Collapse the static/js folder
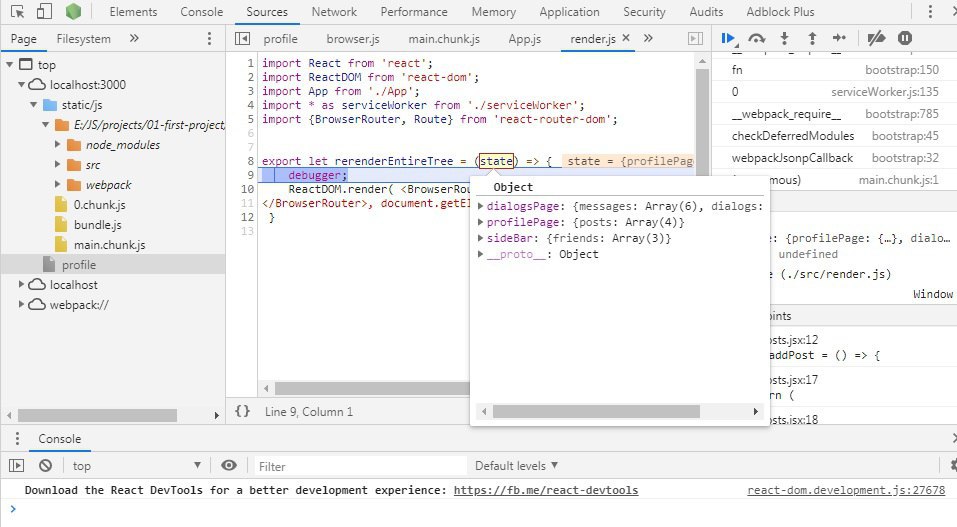Viewport: 957px width, 527px height. click(x=34, y=104)
